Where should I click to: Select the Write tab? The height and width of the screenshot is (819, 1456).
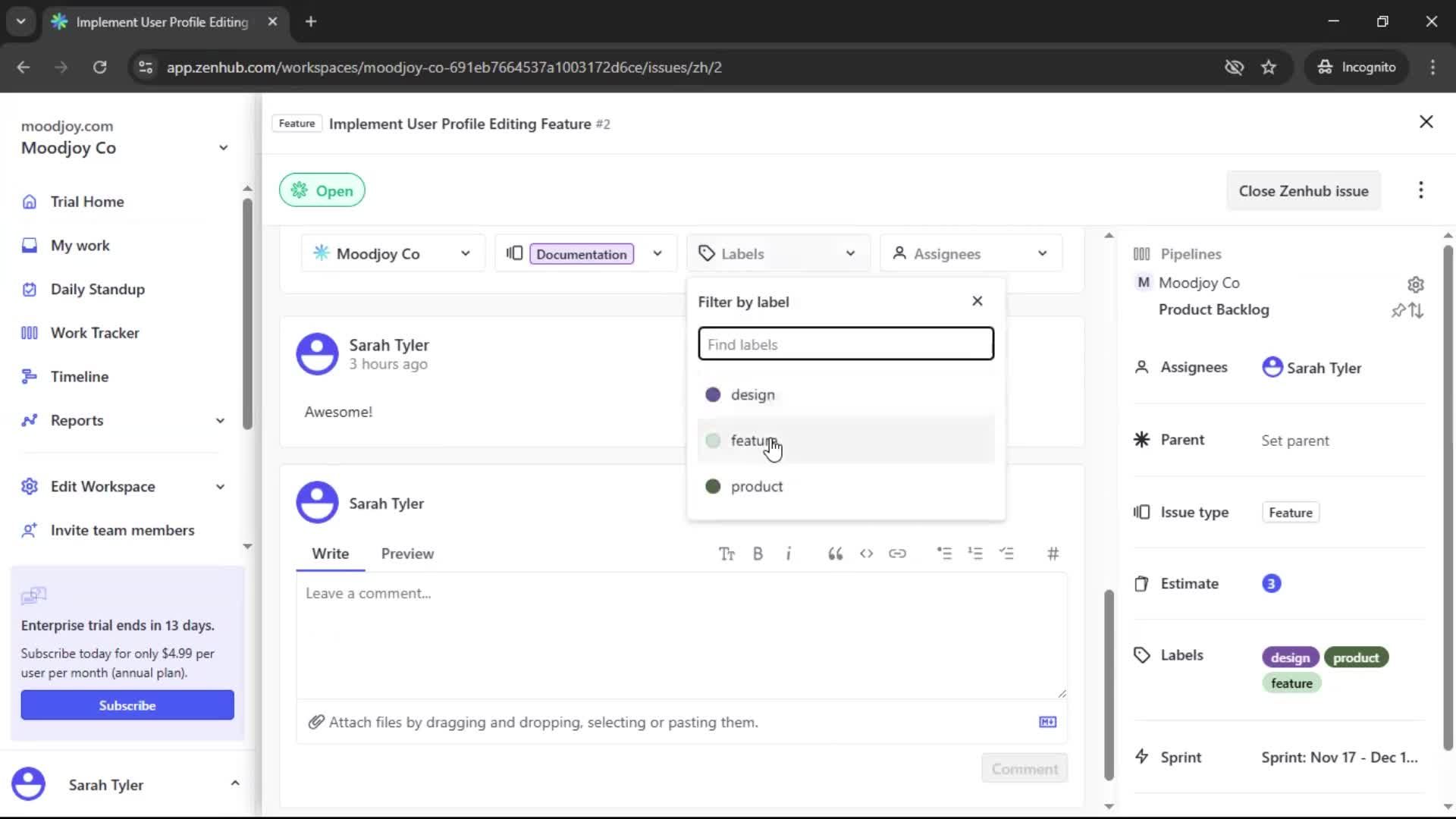point(330,554)
